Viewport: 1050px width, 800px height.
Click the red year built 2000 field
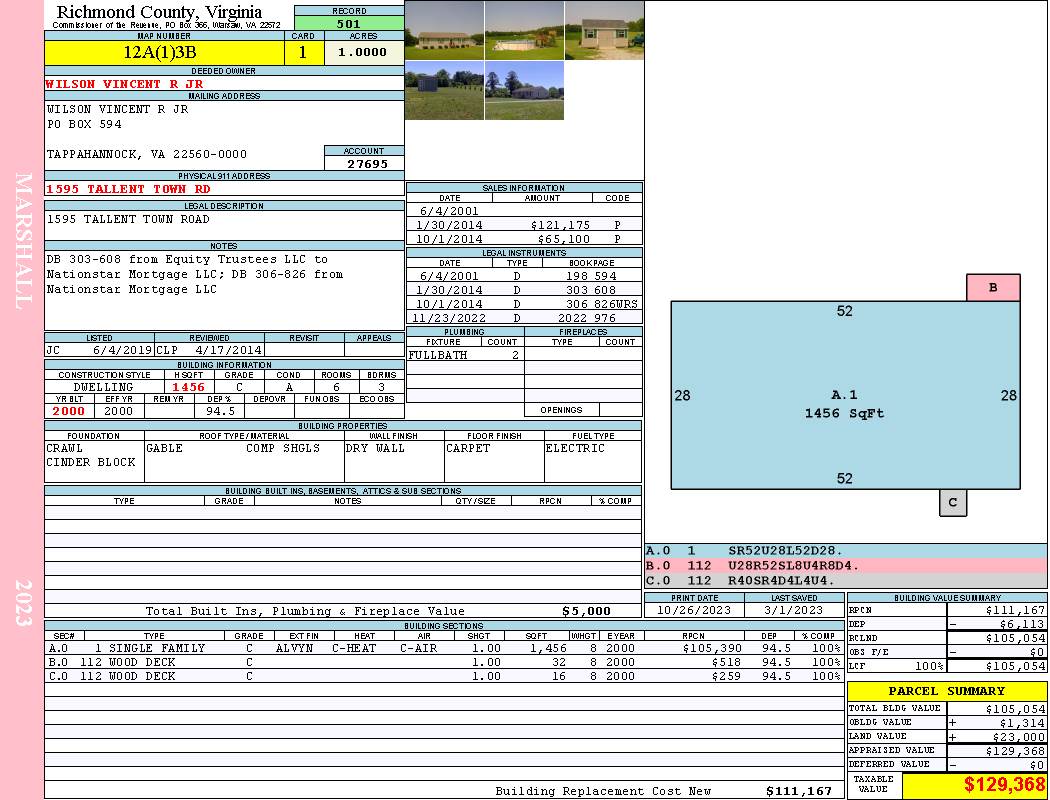pos(69,411)
